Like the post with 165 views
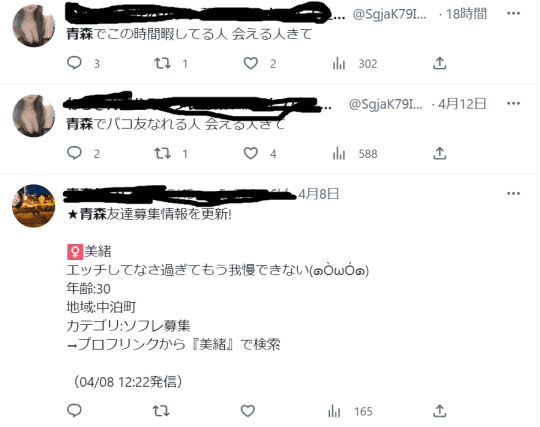 (x=248, y=411)
